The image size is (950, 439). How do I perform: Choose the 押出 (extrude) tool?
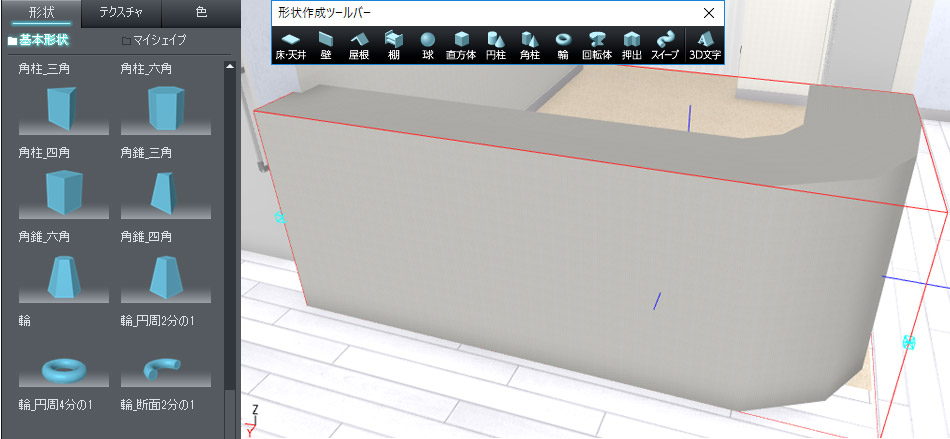632,45
